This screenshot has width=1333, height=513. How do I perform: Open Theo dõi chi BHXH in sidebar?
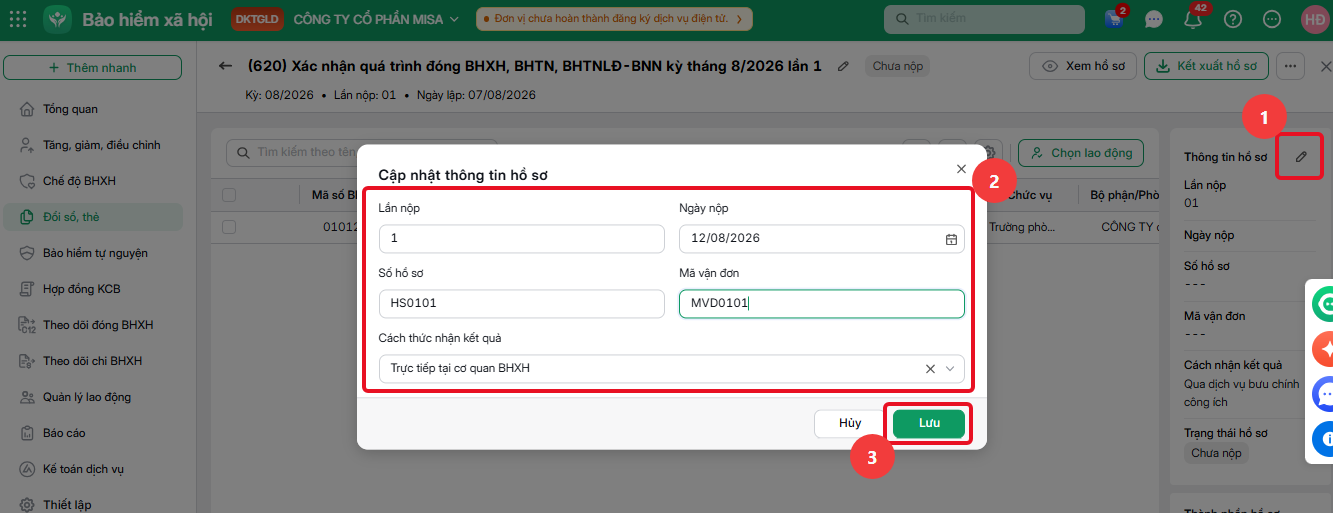point(92,361)
